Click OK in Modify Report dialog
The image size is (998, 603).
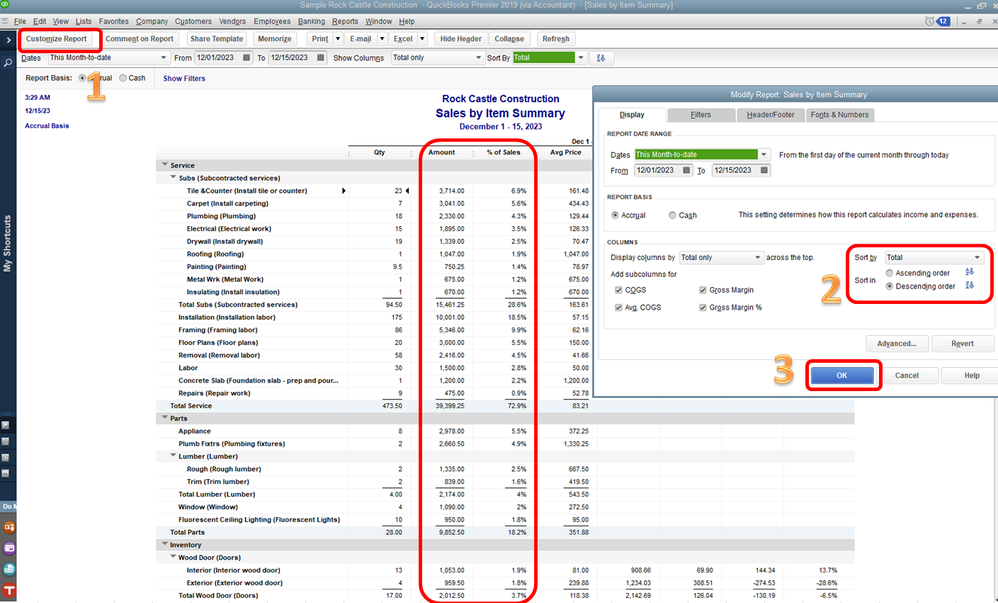(x=841, y=376)
